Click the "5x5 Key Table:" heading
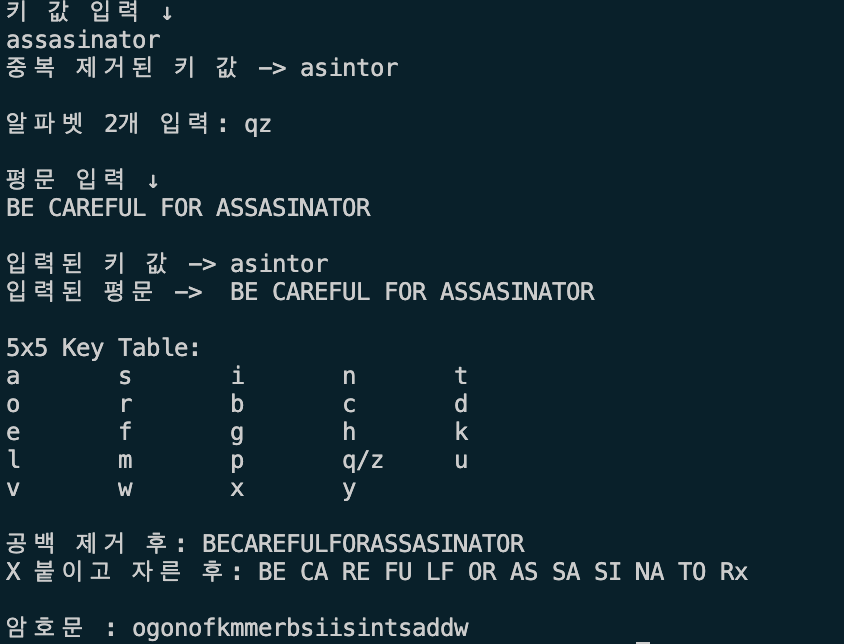Image resolution: width=844 pixels, height=644 pixels. tap(103, 348)
